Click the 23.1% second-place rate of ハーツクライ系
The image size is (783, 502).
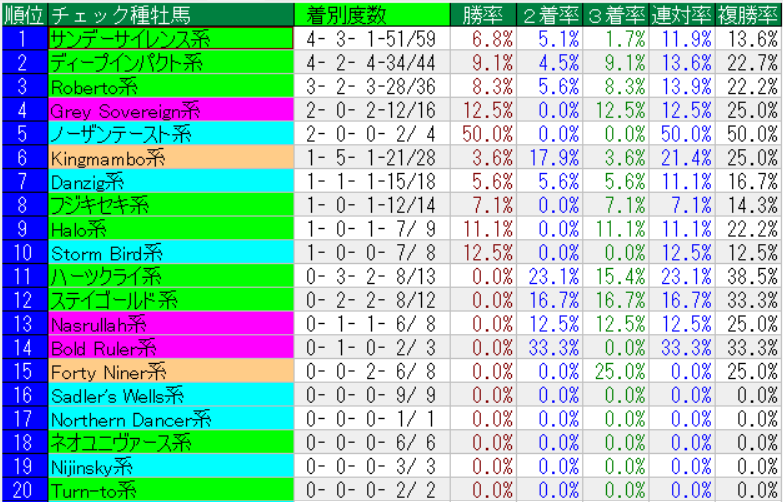coord(549,276)
